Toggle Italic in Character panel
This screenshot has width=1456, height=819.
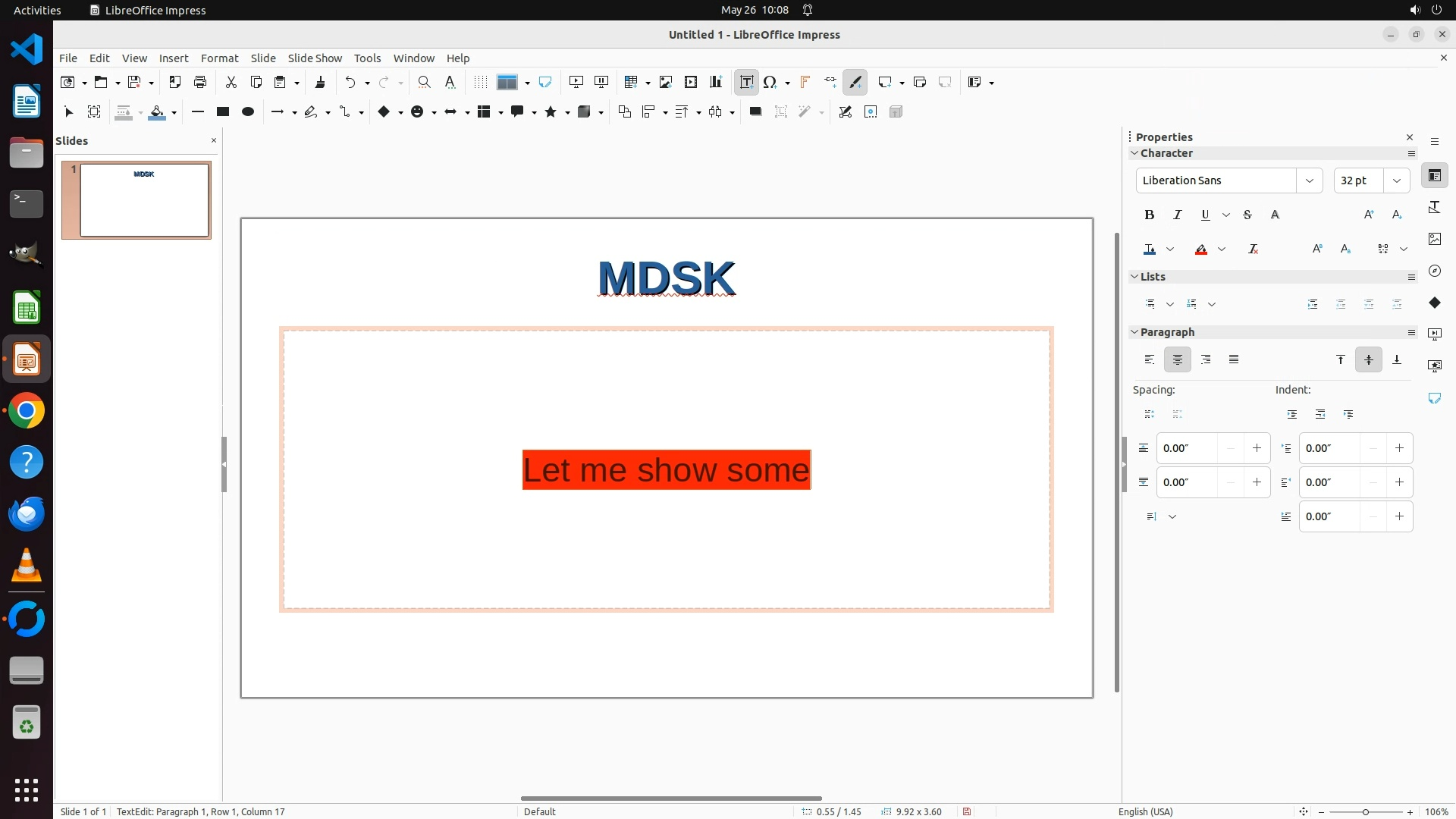click(1177, 215)
